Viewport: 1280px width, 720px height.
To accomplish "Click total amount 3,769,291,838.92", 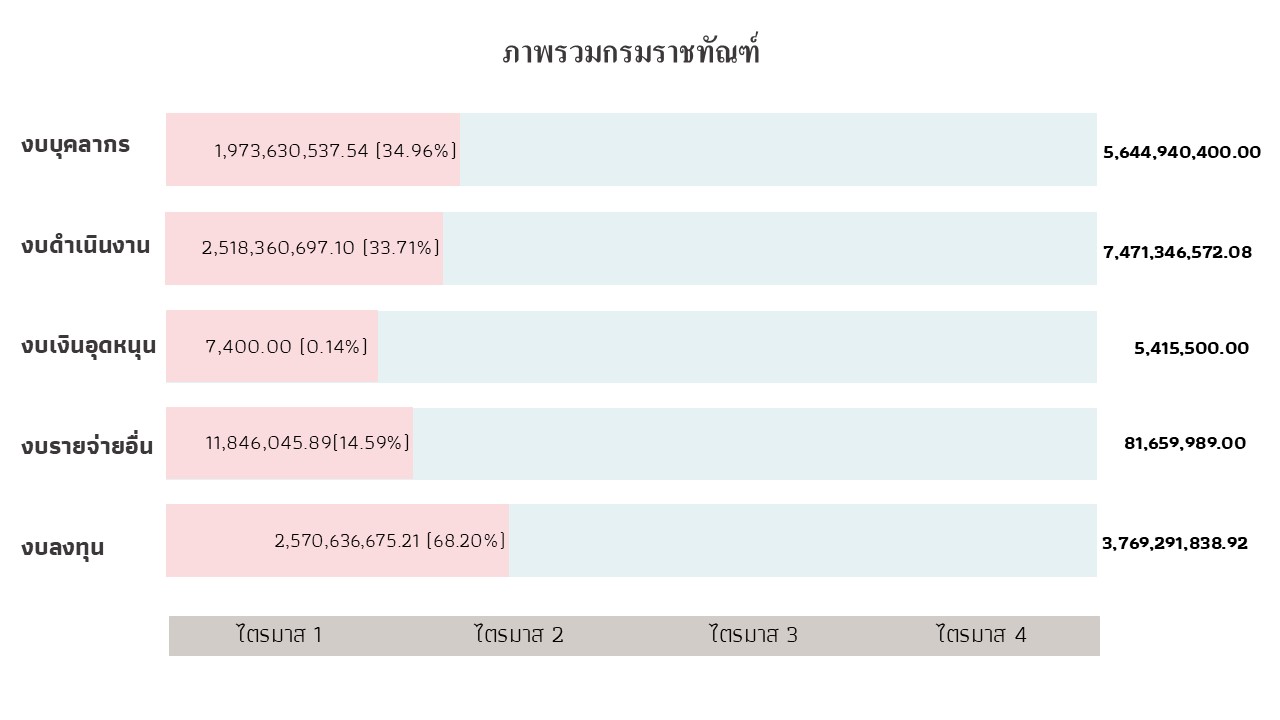I will point(1175,543).
